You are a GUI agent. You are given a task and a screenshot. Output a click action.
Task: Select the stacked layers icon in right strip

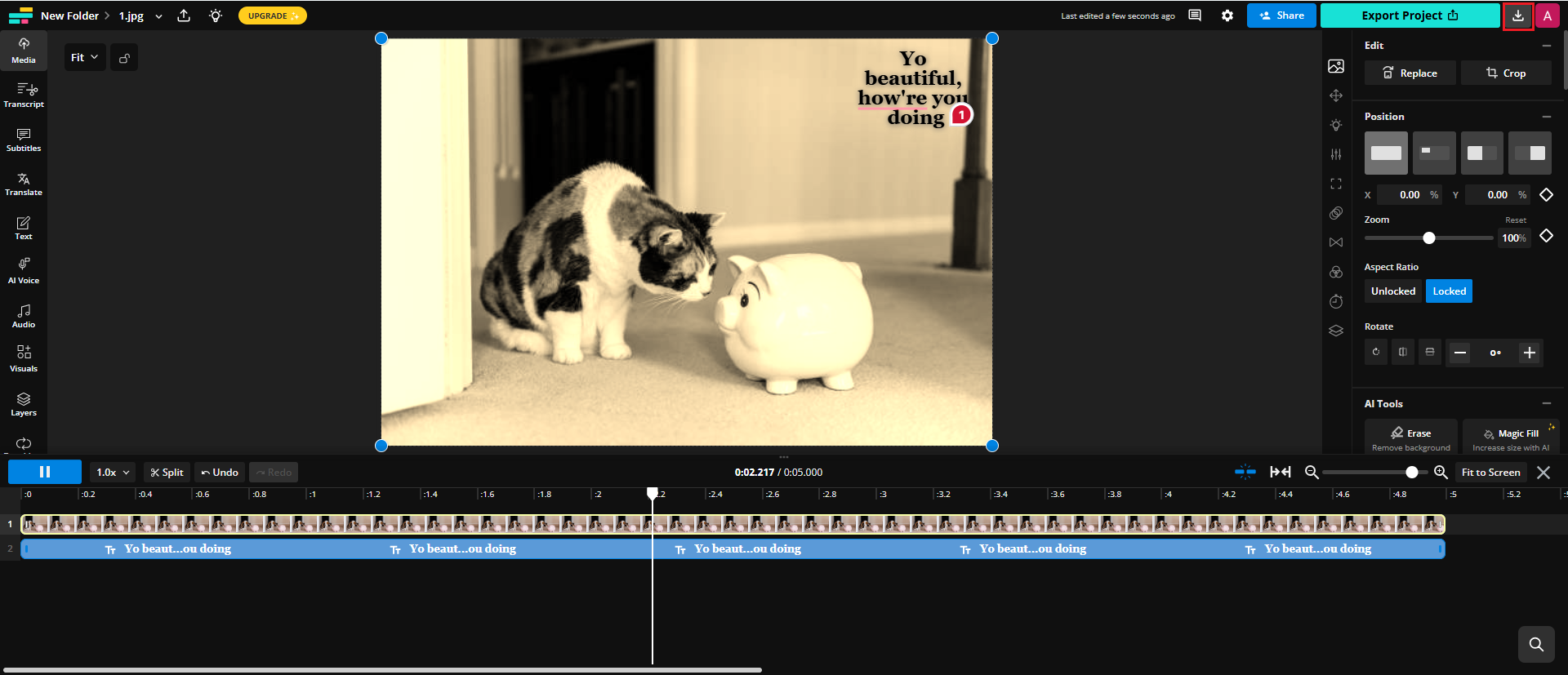pos(1336,331)
